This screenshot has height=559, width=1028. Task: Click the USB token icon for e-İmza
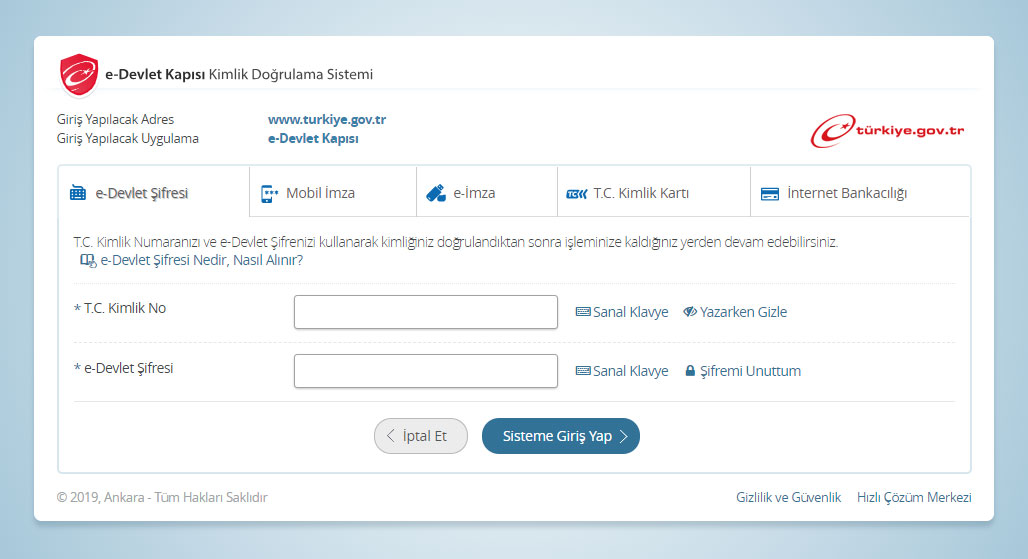(436, 193)
